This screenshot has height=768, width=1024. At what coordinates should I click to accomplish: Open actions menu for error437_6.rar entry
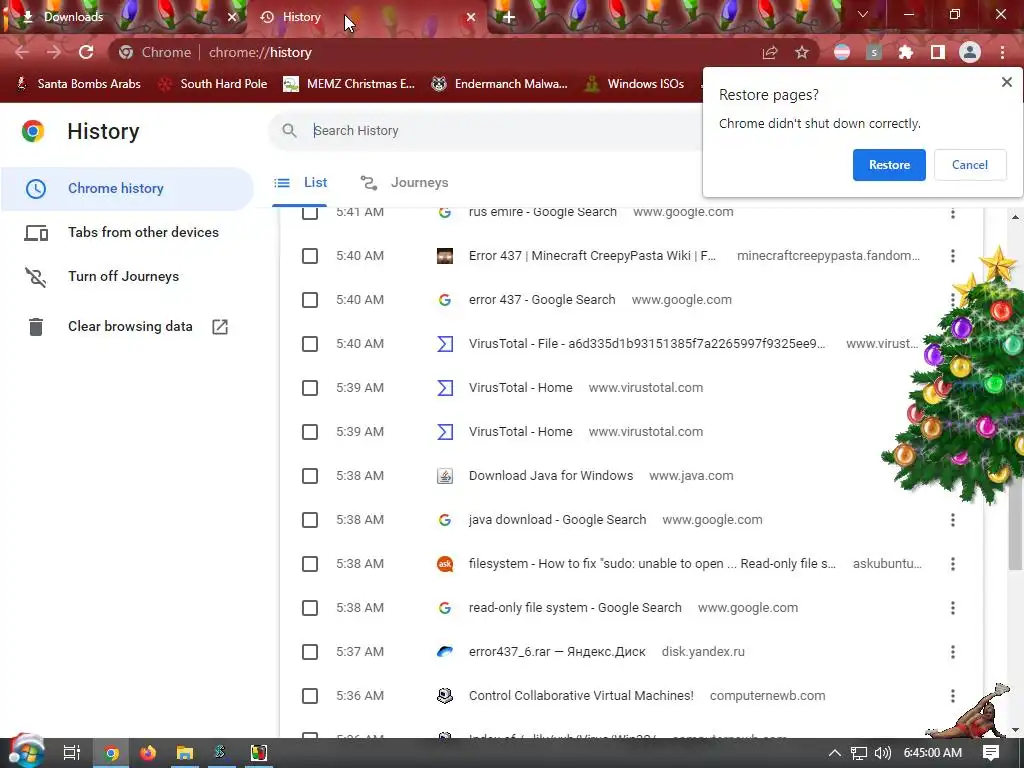[x=953, y=652]
